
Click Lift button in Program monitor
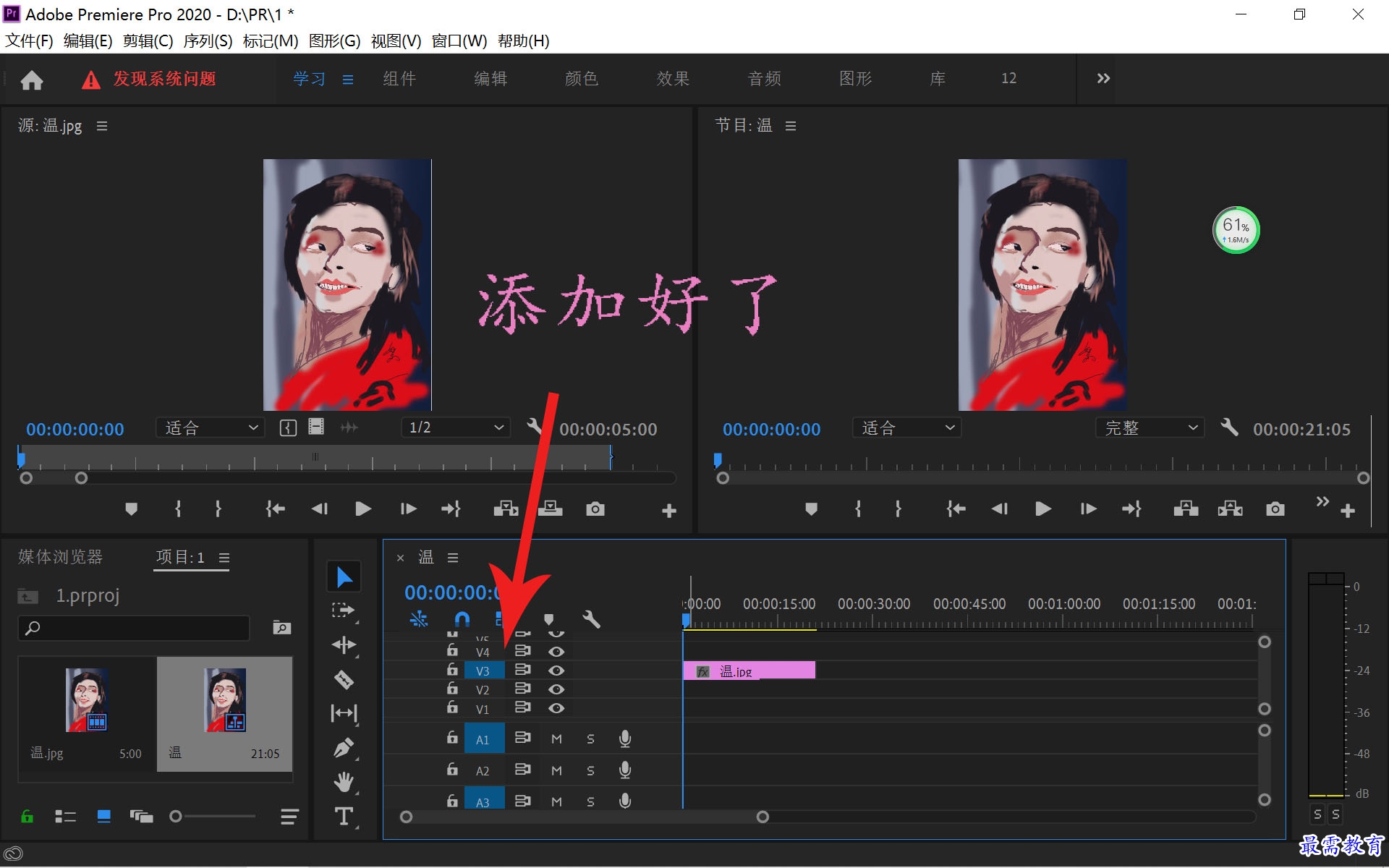[x=1186, y=509]
